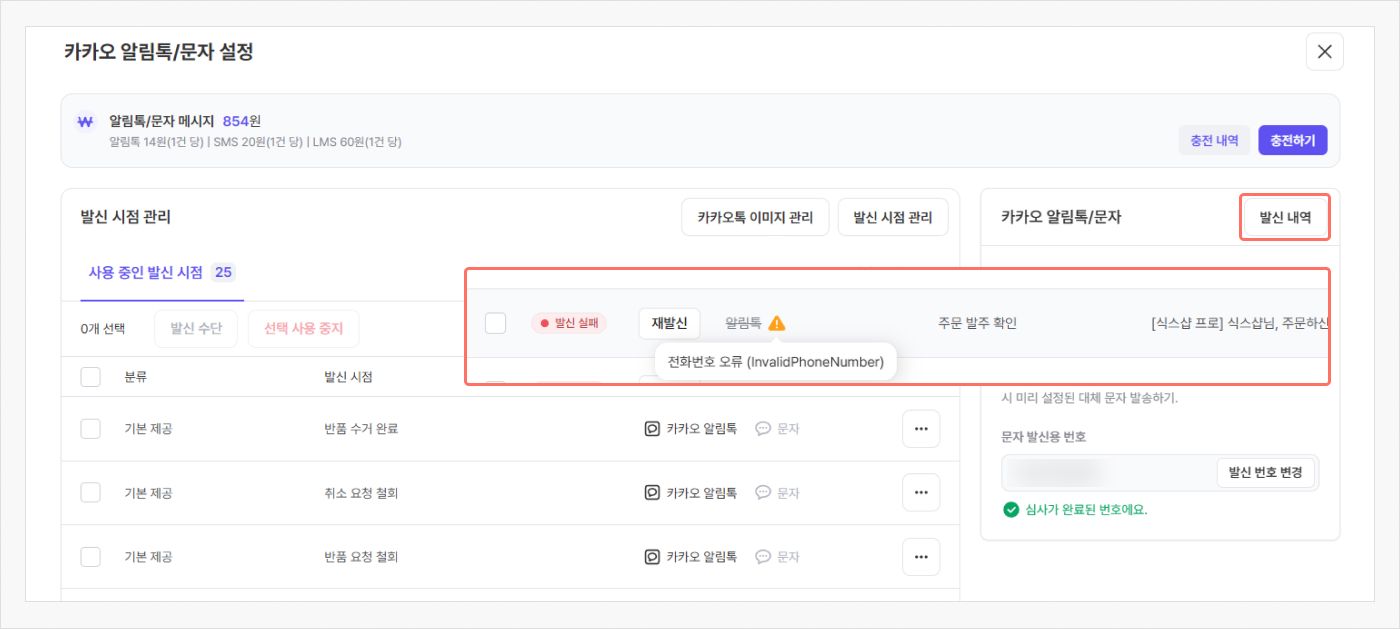The width and height of the screenshot is (1400, 629).
Task: Open the more options menu for 반품 요청 철회
Action: tap(921, 557)
